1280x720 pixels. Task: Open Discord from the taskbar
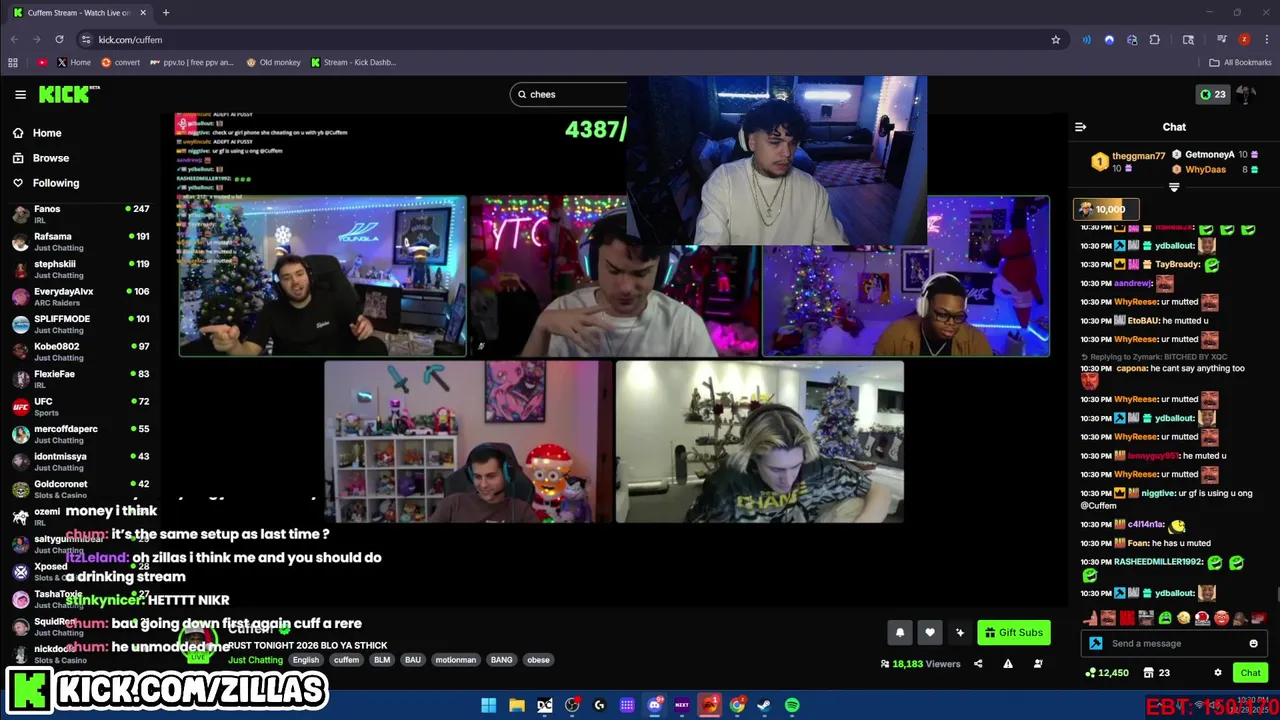click(654, 705)
